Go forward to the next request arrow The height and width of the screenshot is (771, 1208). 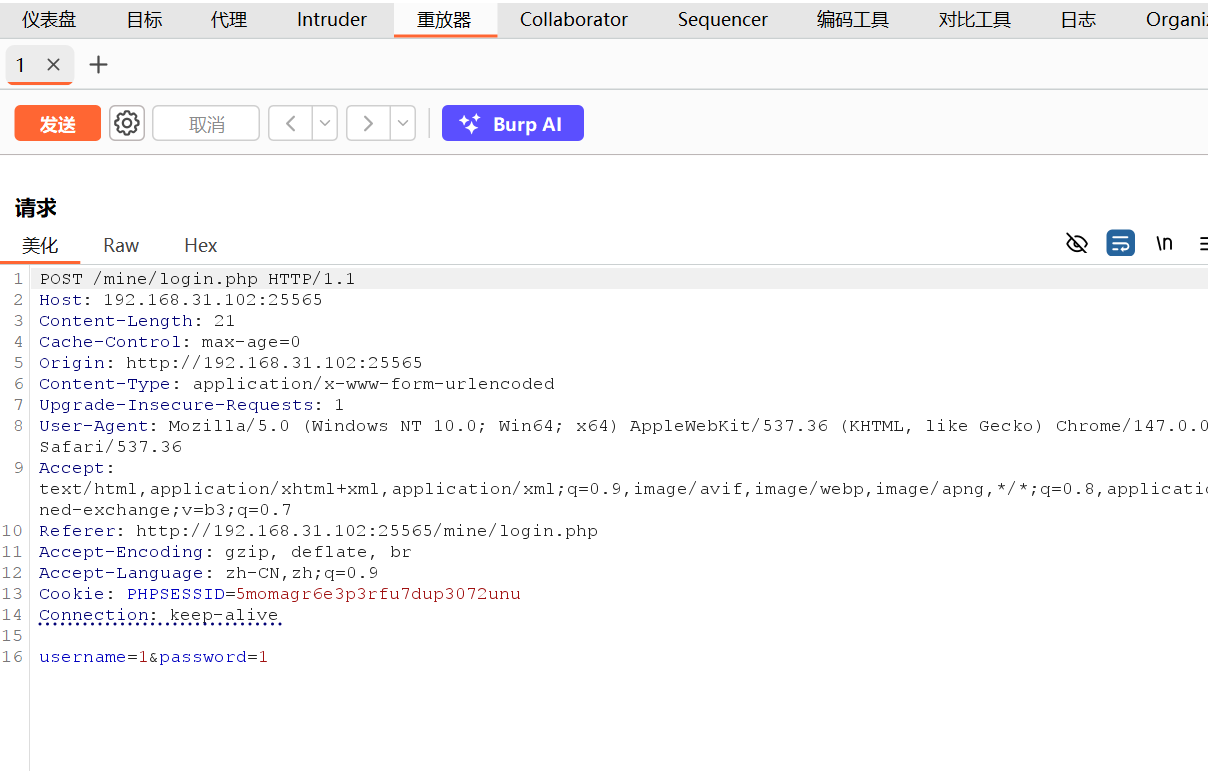pyautogui.click(x=368, y=123)
